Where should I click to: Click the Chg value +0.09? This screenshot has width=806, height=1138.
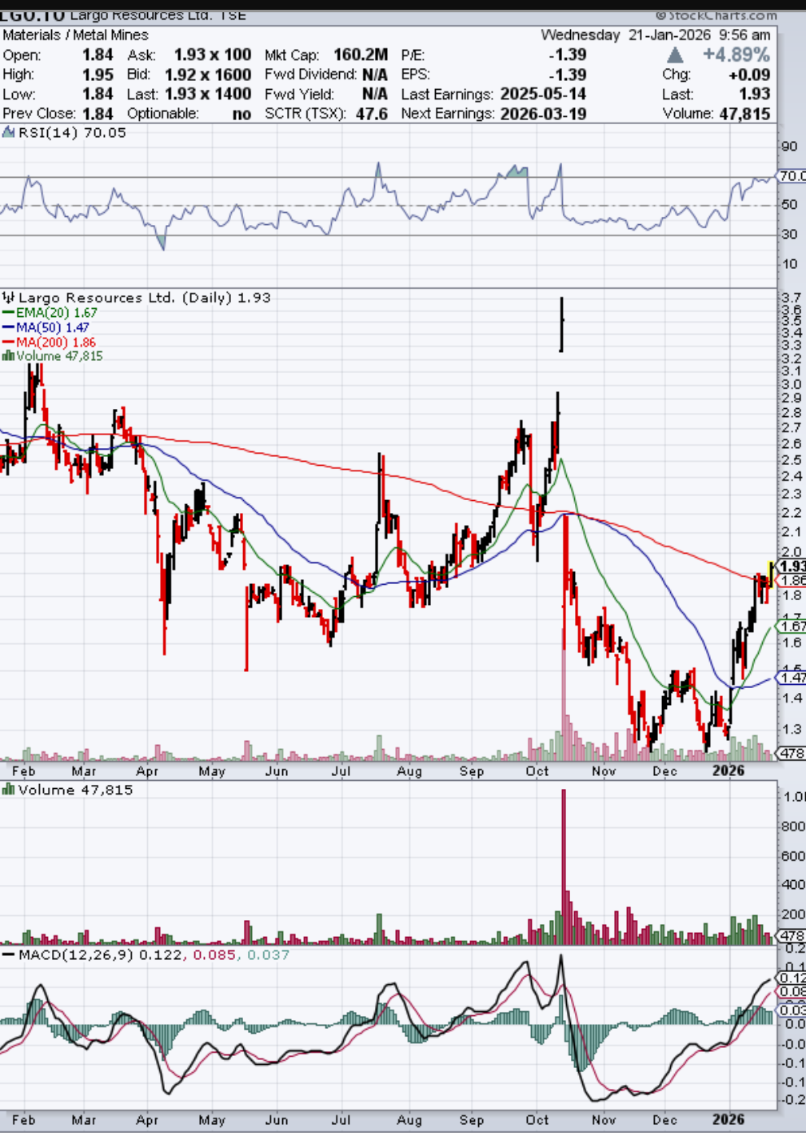(x=749, y=75)
